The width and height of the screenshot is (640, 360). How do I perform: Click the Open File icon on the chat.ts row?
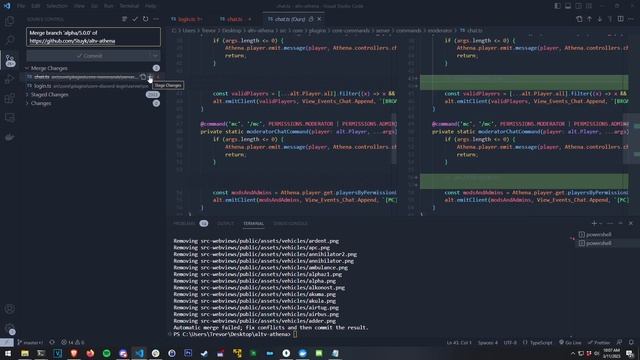[x=143, y=77]
